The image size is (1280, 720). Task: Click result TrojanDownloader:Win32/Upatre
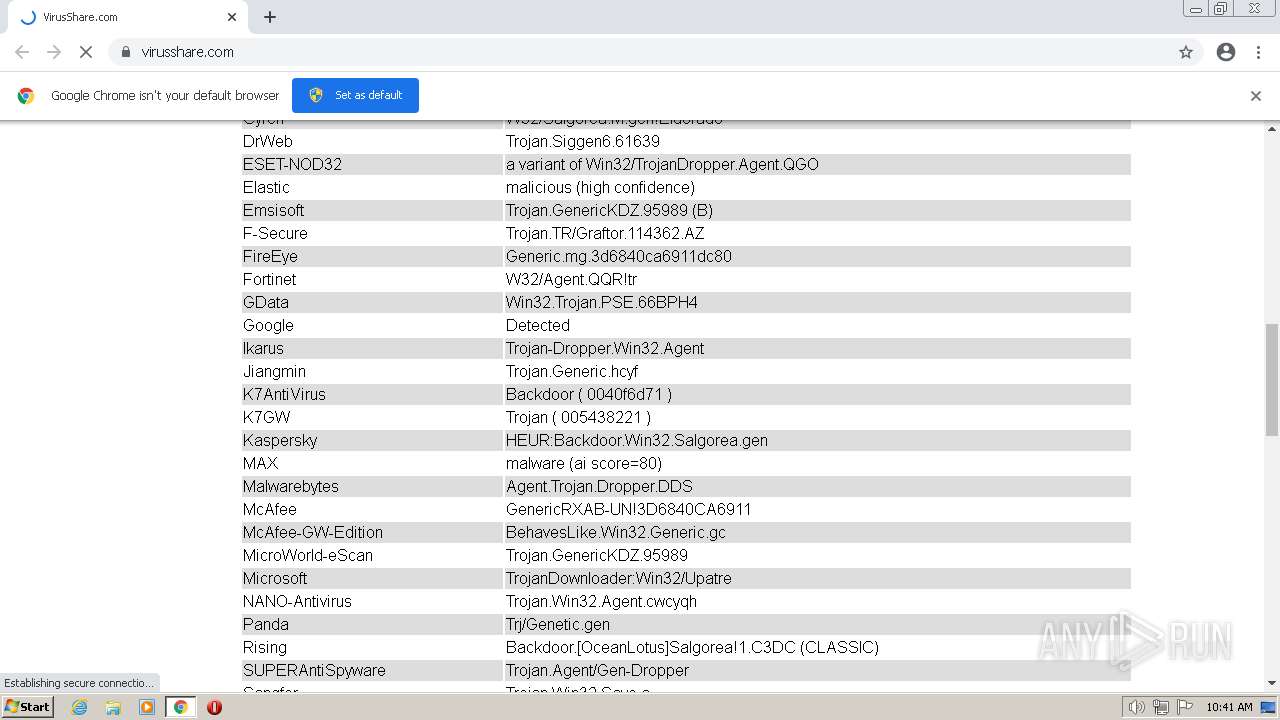point(619,578)
